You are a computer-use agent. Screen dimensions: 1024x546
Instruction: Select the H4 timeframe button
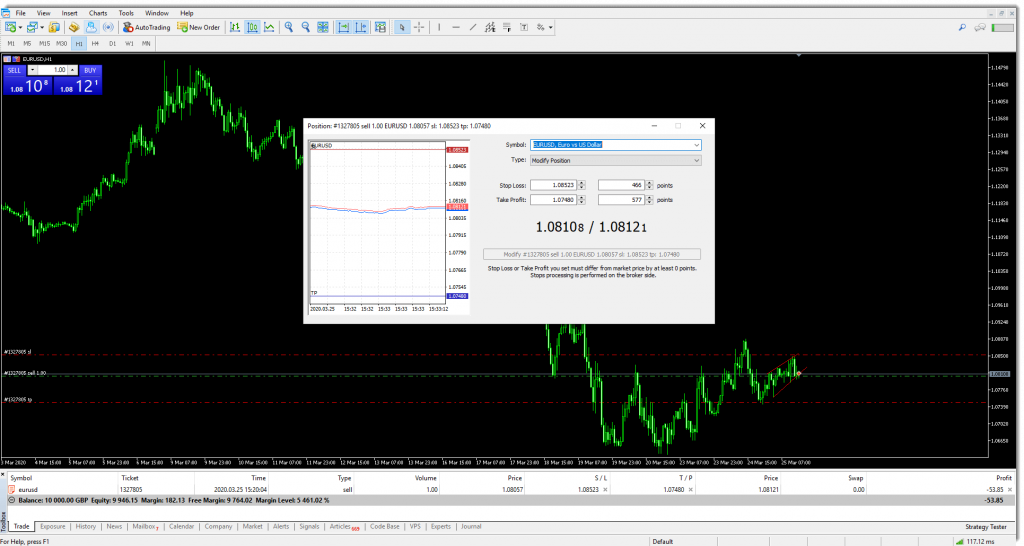click(95, 44)
